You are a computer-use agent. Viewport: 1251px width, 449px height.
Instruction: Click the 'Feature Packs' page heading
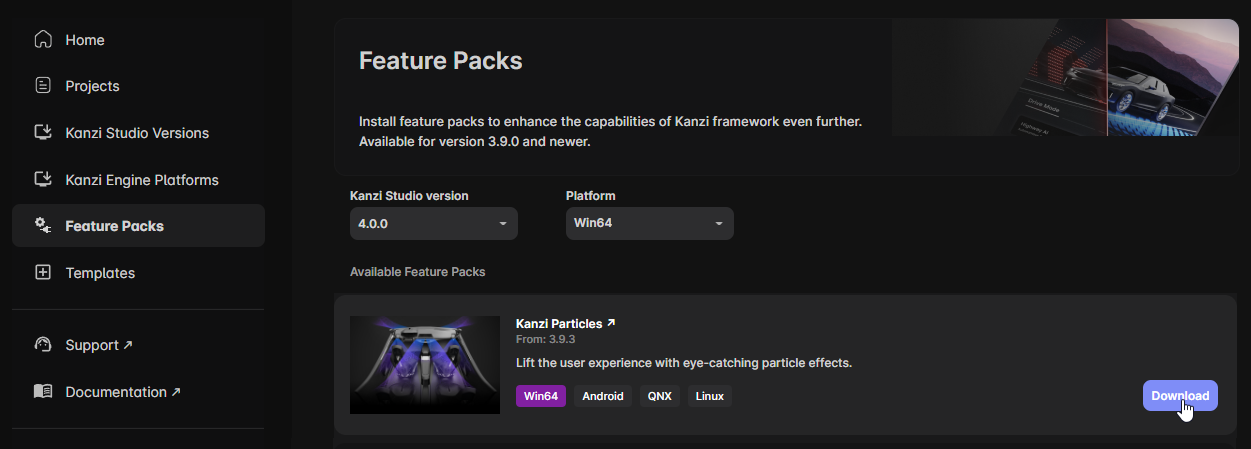(x=441, y=60)
